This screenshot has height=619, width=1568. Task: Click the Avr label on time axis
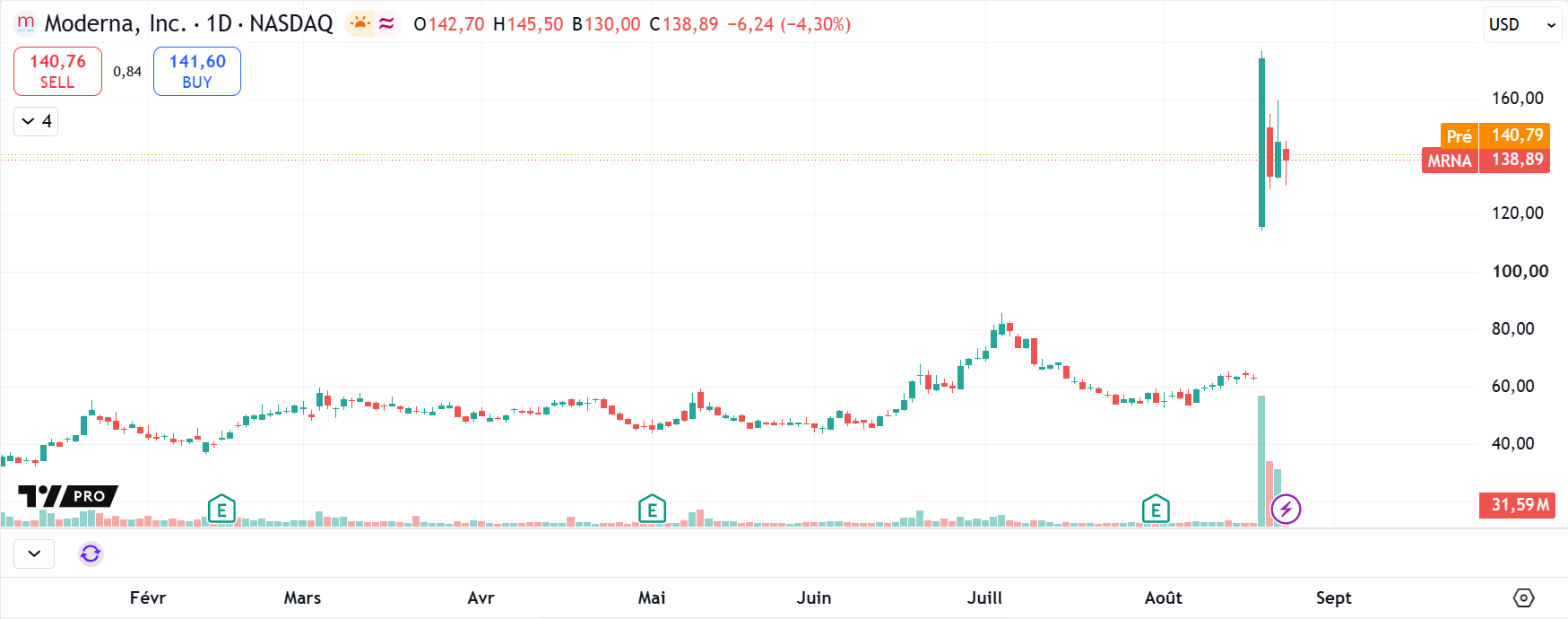pos(481,597)
